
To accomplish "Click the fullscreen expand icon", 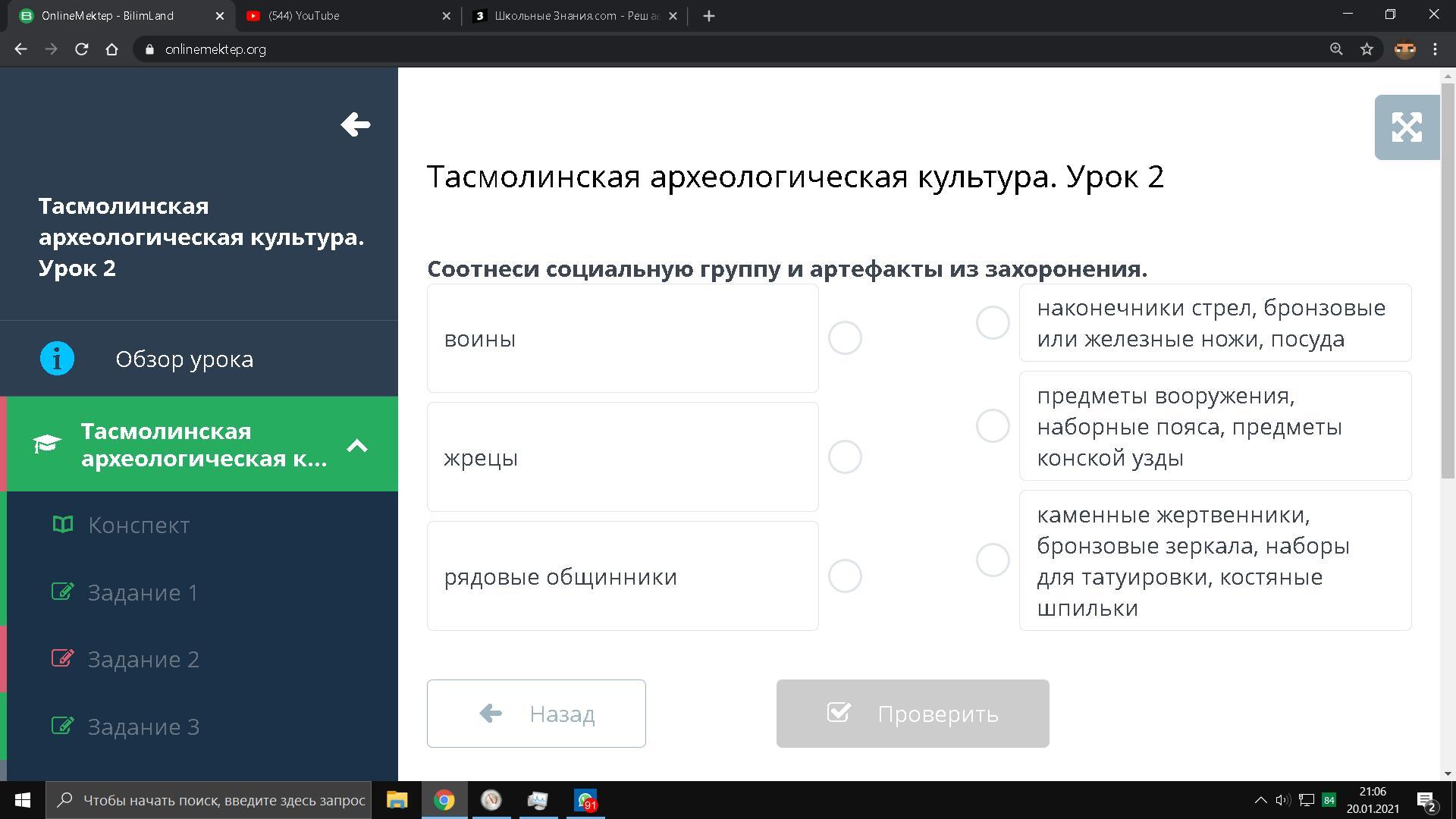I will point(1406,127).
